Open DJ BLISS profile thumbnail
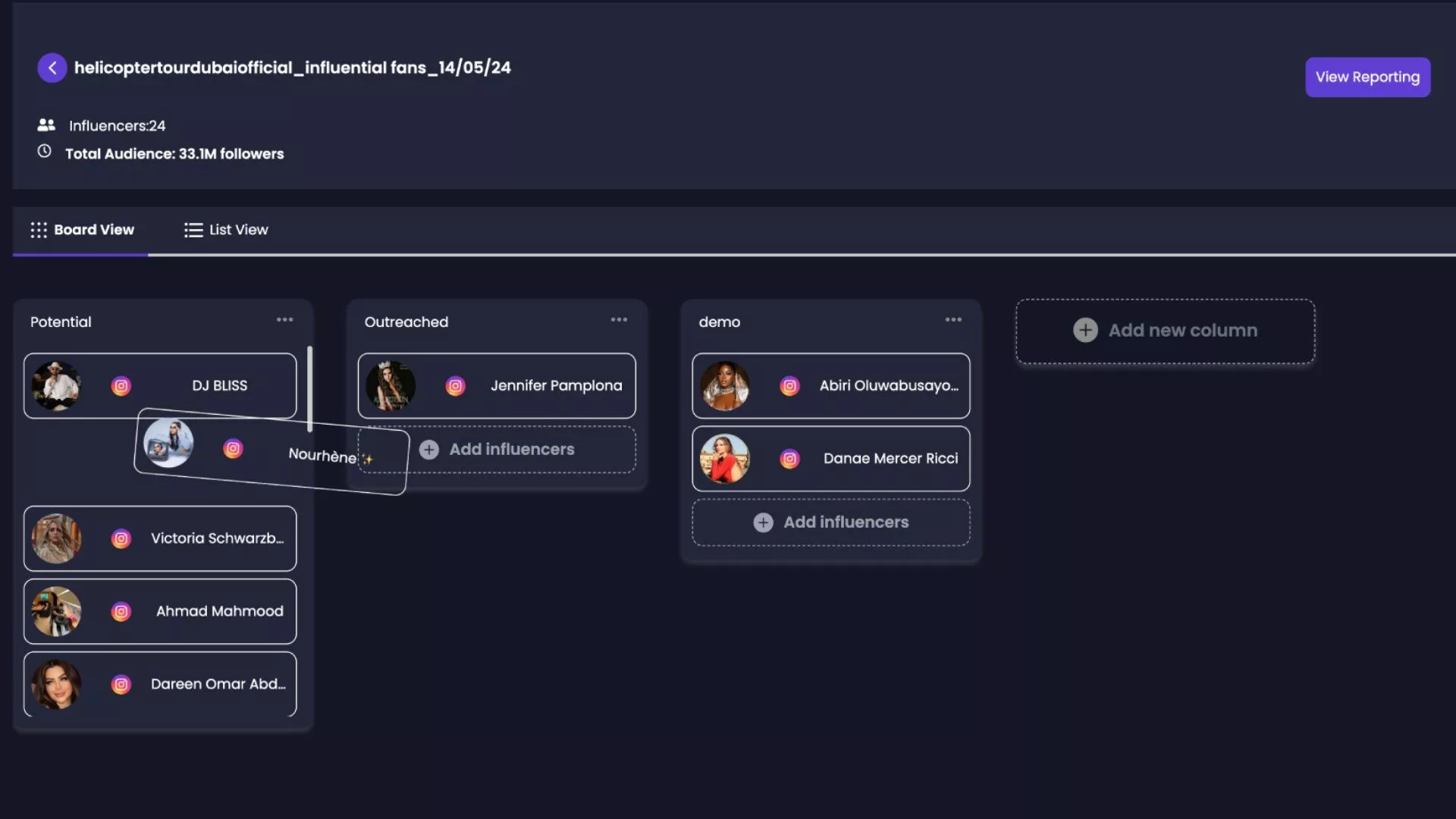The image size is (1456, 819). [x=56, y=386]
